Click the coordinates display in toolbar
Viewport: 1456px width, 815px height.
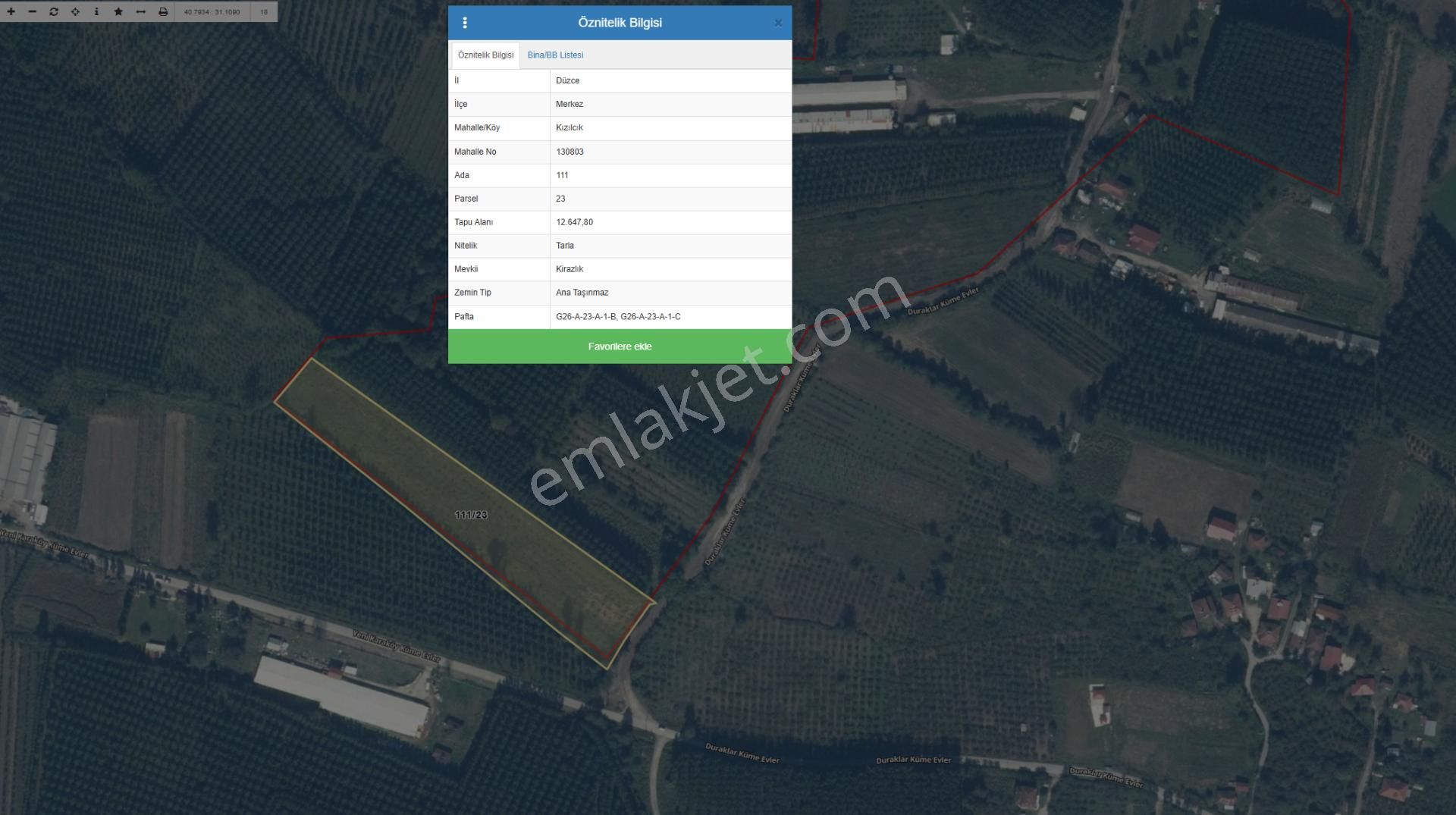pyautogui.click(x=212, y=12)
